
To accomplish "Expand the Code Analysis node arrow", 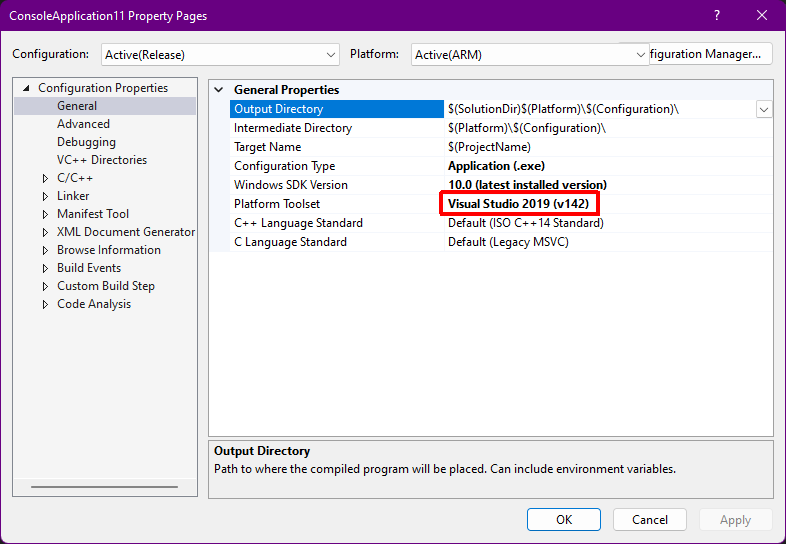I will pos(46,304).
